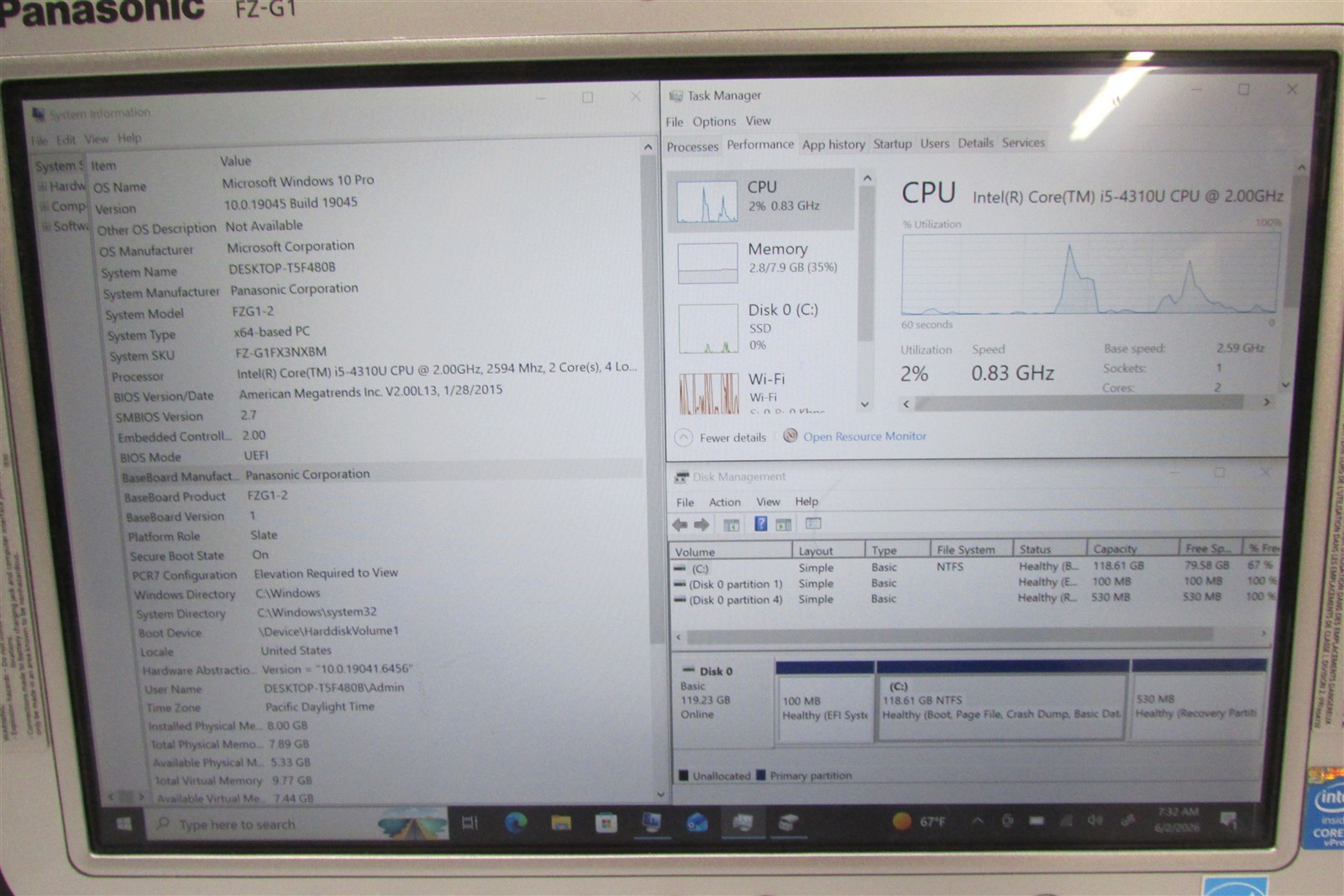
Task: Open Task Manager View menu
Action: coord(758,121)
